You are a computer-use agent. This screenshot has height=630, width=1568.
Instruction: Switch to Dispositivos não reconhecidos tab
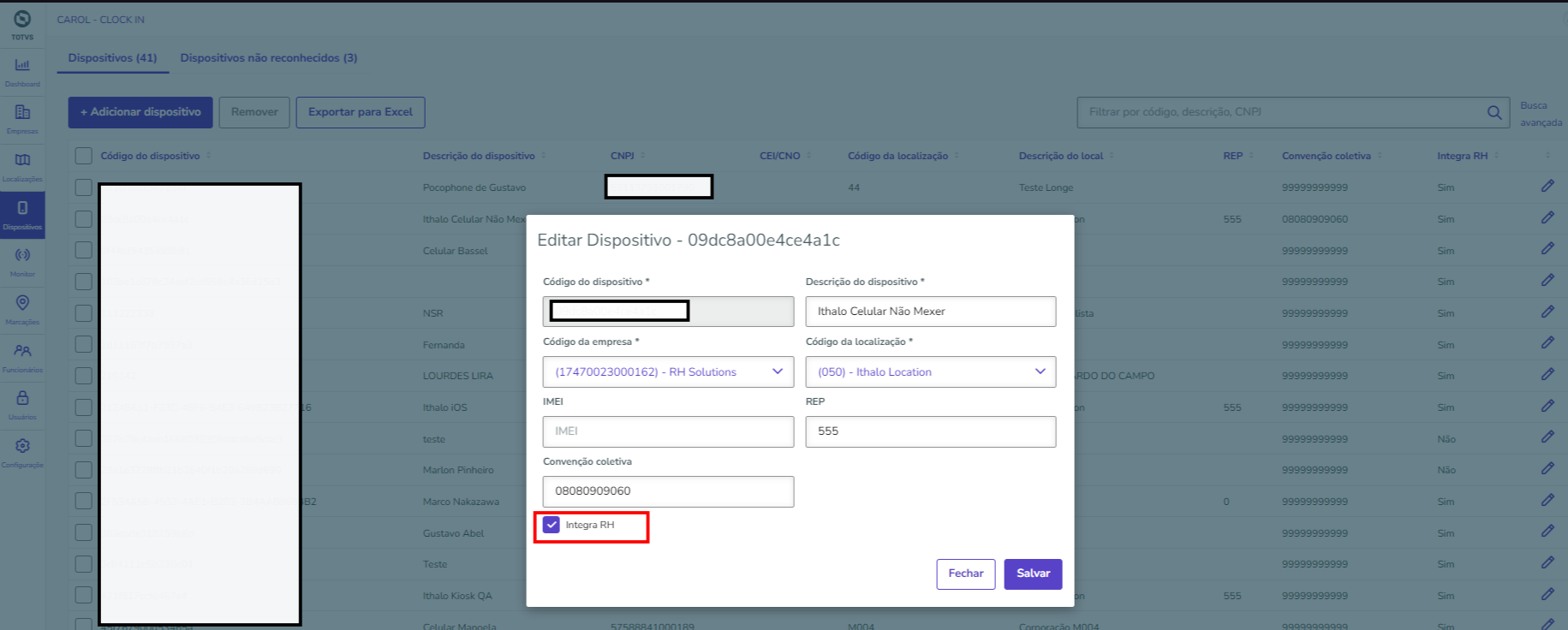coord(268,58)
